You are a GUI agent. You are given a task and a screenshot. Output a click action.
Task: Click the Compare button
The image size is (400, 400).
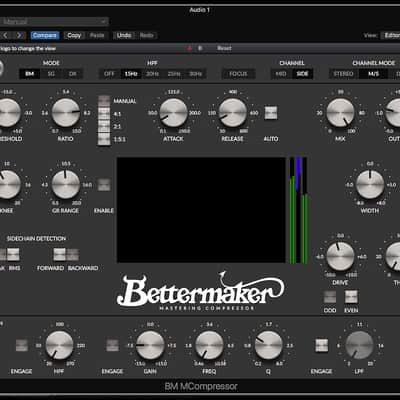(45, 35)
